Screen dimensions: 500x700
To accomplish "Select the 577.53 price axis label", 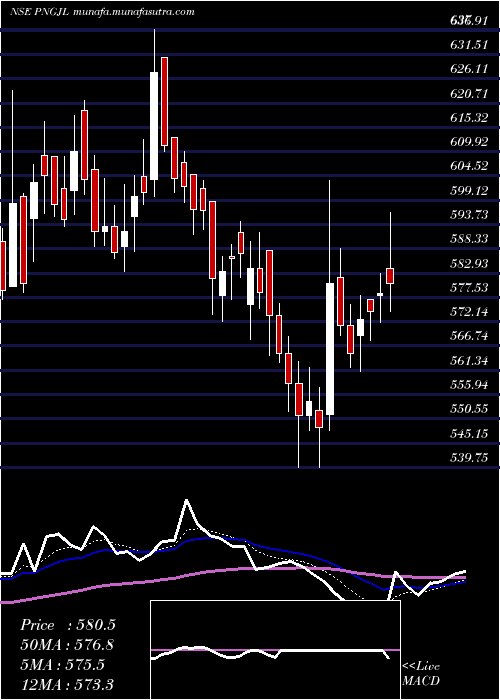I will pyautogui.click(x=469, y=288).
